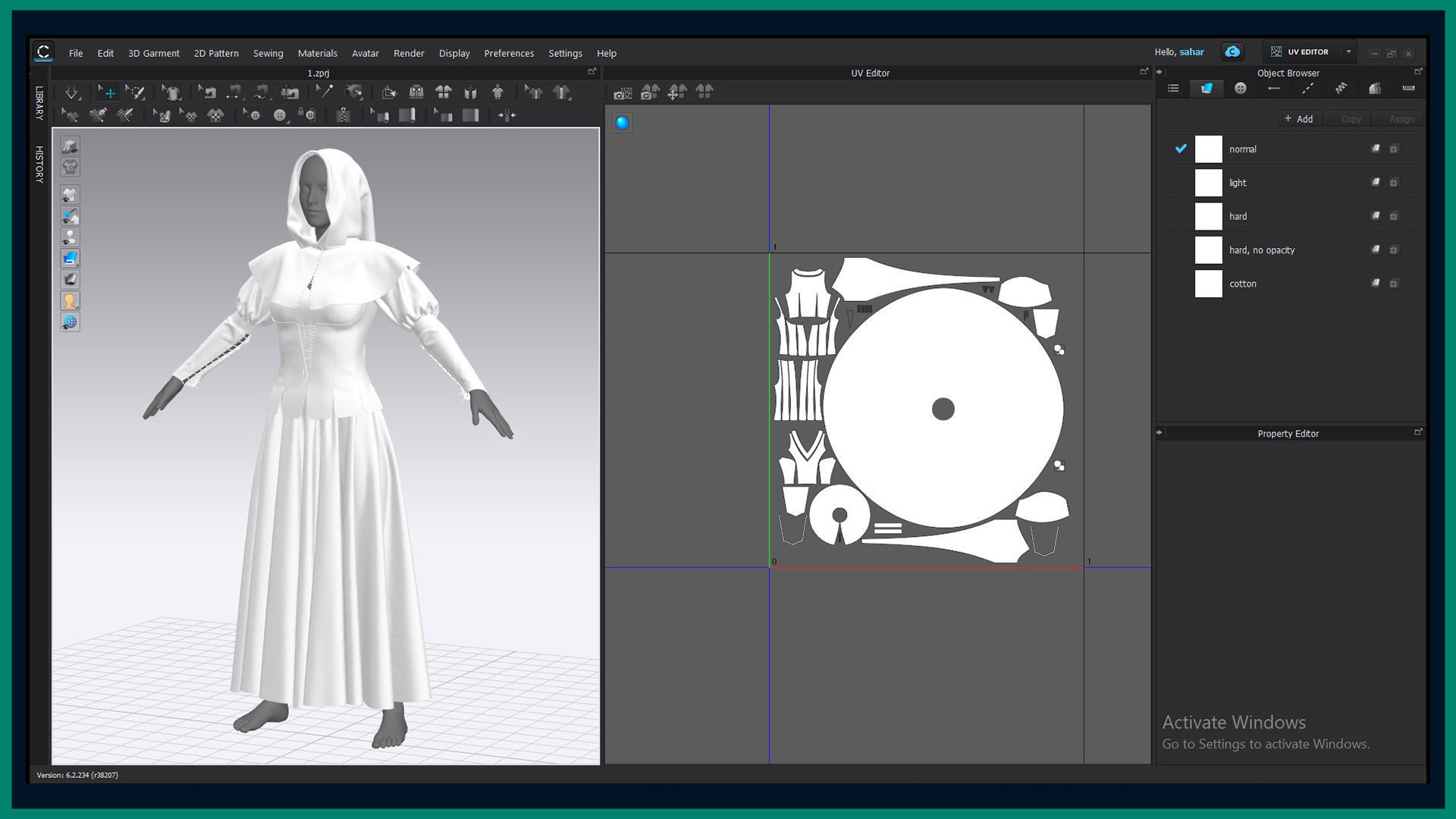Select the Fold Arrangement arrows icon
1456x819 pixels.
coord(507,115)
